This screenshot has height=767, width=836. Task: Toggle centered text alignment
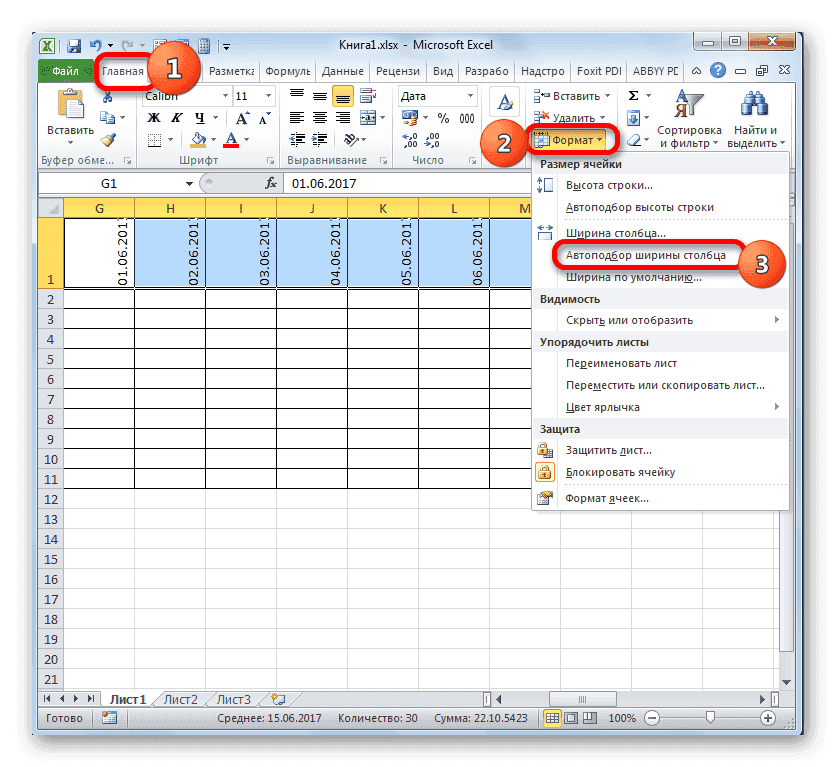[x=320, y=116]
